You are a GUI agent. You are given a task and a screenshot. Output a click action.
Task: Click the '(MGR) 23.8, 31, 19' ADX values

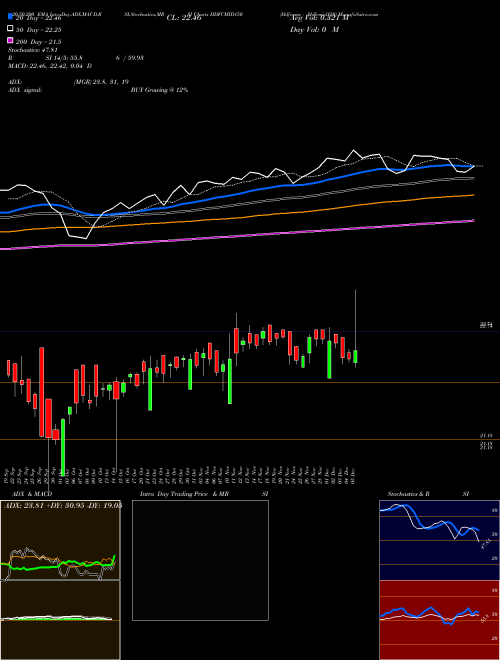(101, 82)
